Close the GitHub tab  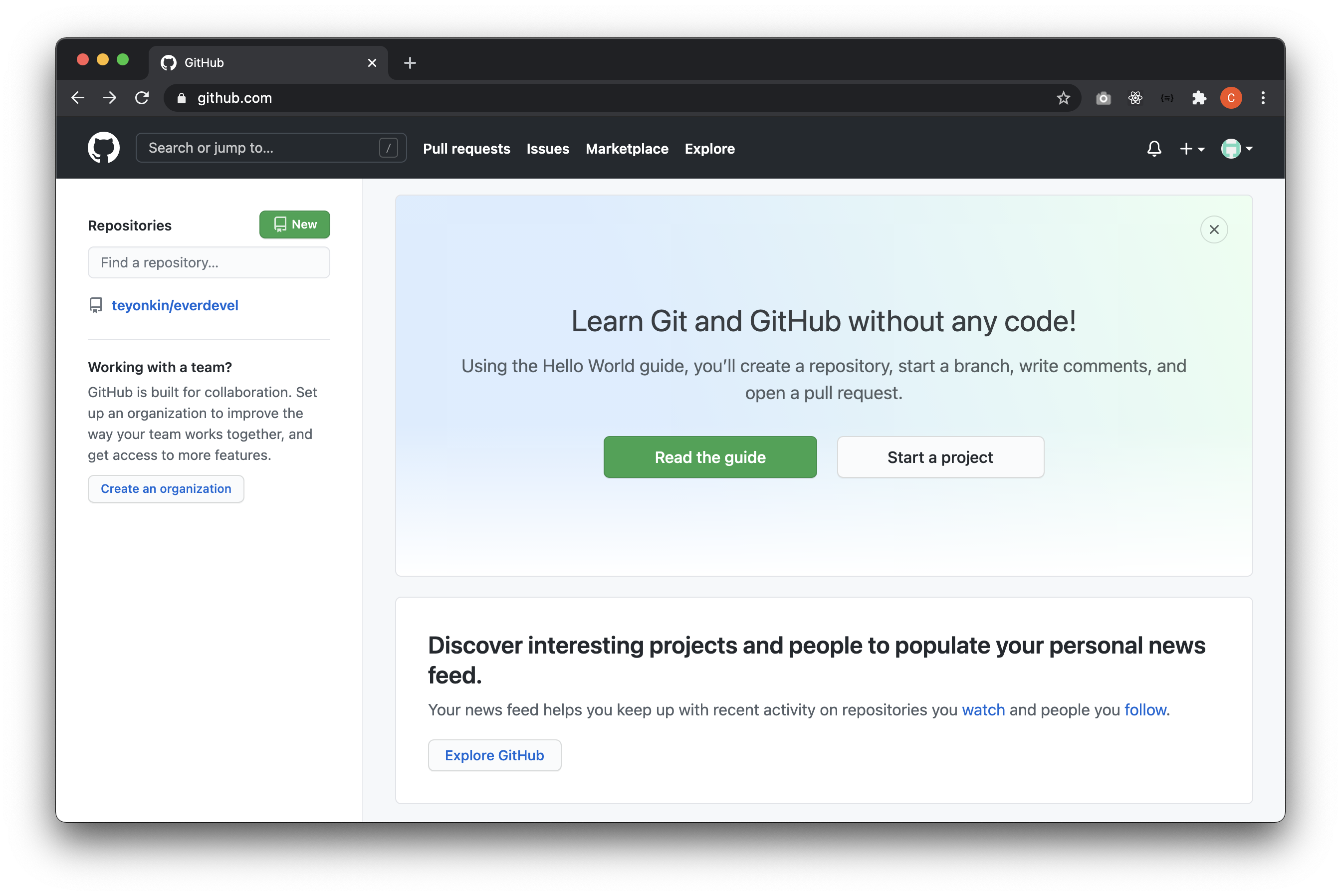click(x=372, y=63)
